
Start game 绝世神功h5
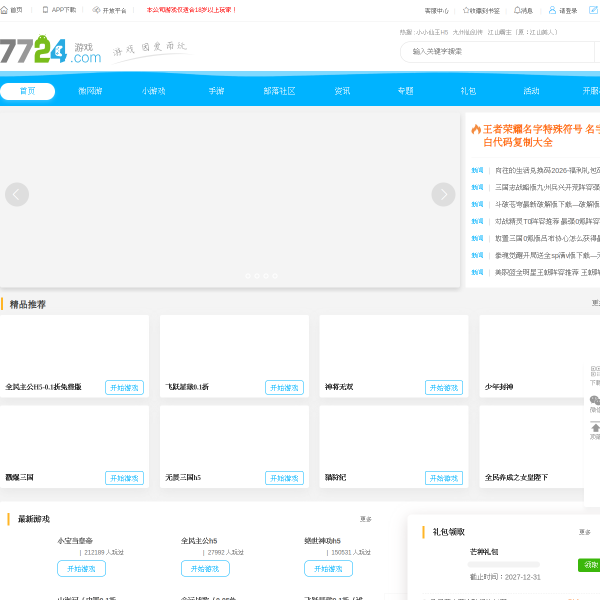coord(328,569)
